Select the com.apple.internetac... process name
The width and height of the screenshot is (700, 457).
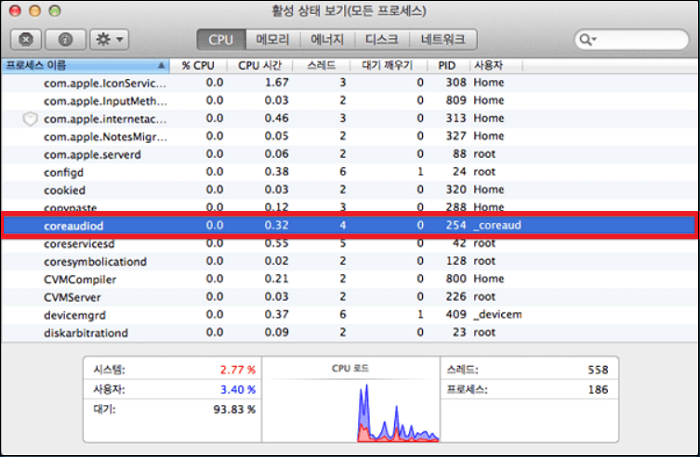(x=105, y=119)
